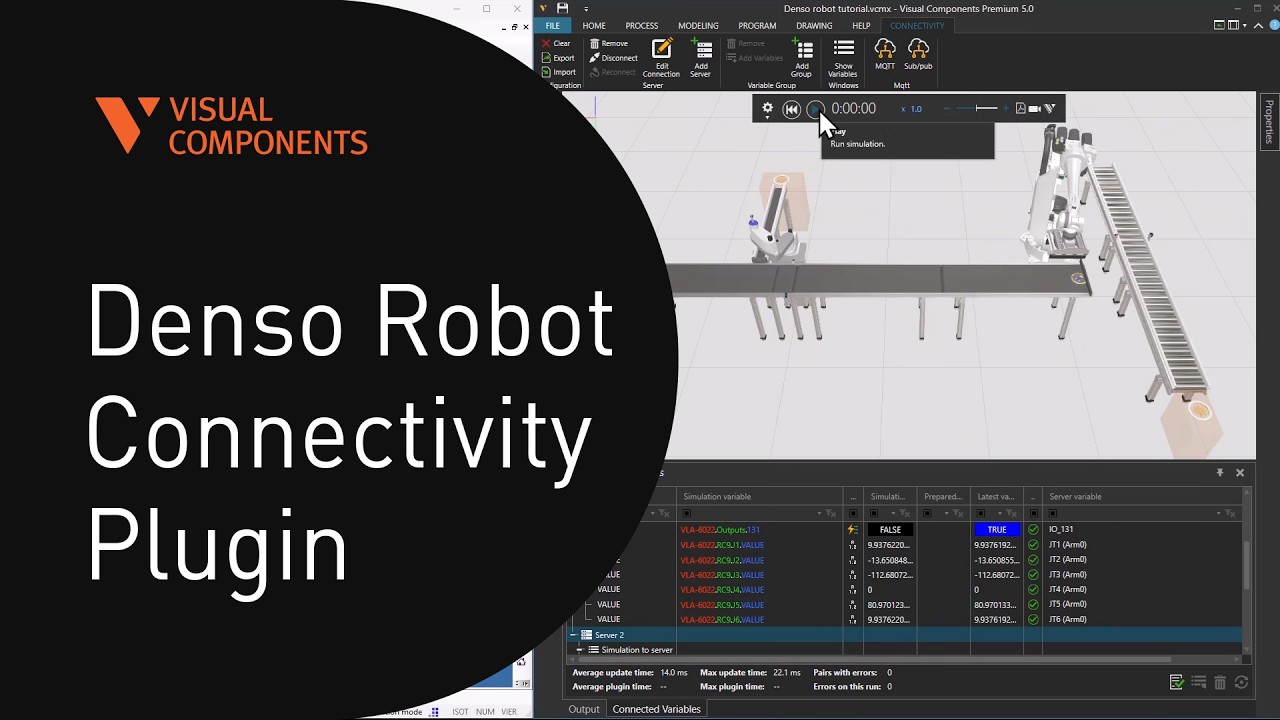
Task: Open the Properties side panel
Action: (1270, 122)
